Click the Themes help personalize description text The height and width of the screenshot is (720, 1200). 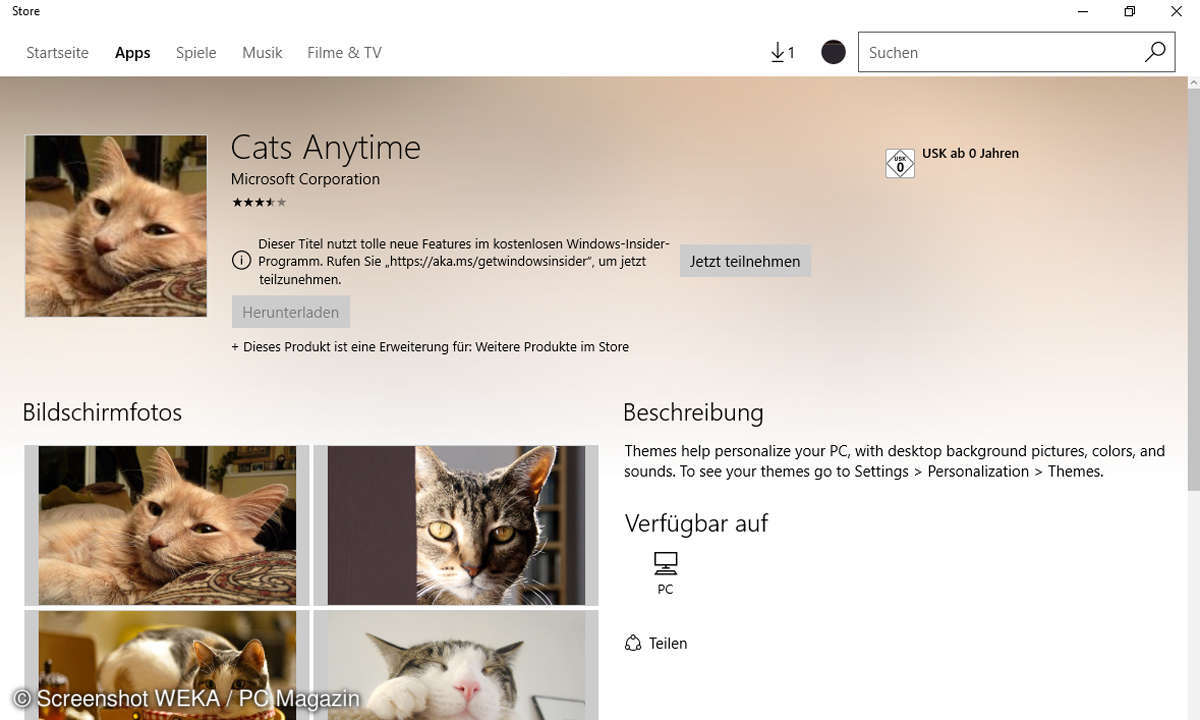pyautogui.click(x=895, y=461)
